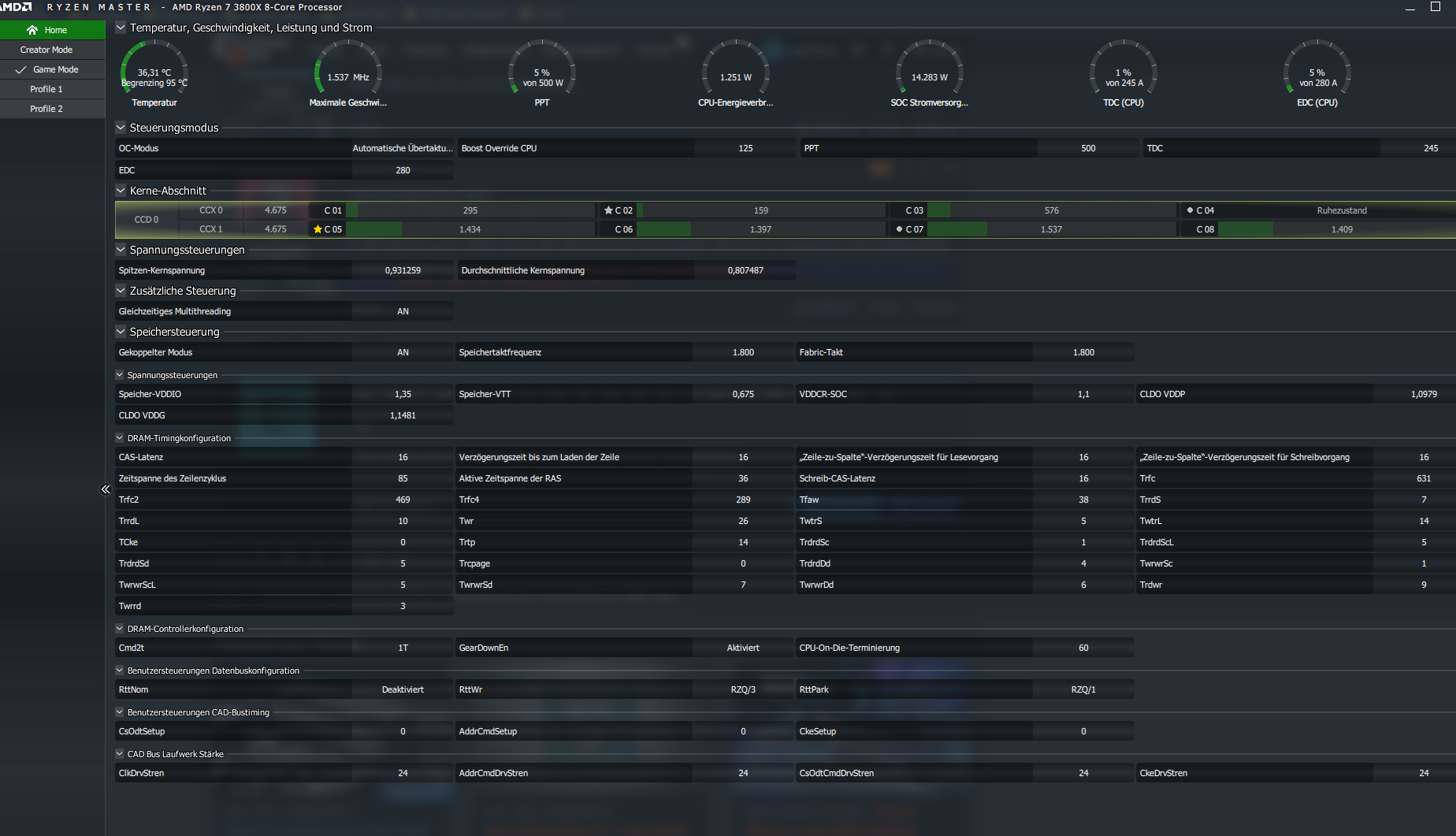Click the AMD logo in title bar
The width and height of the screenshot is (1456, 836).
pyautogui.click(x=16, y=7)
